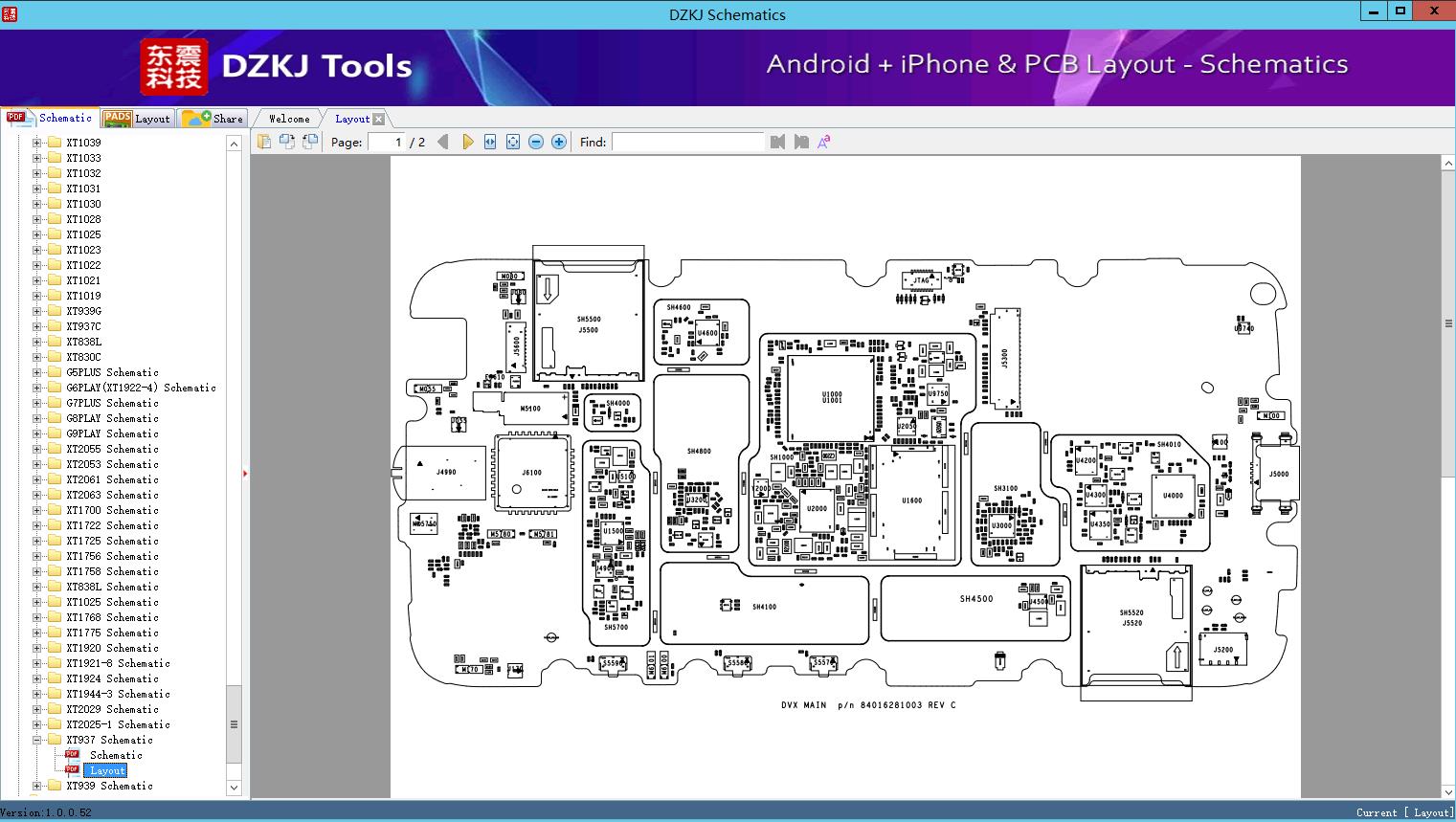Image resolution: width=1456 pixels, height=822 pixels.
Task: Click the fit width icon
Action: [x=490, y=142]
